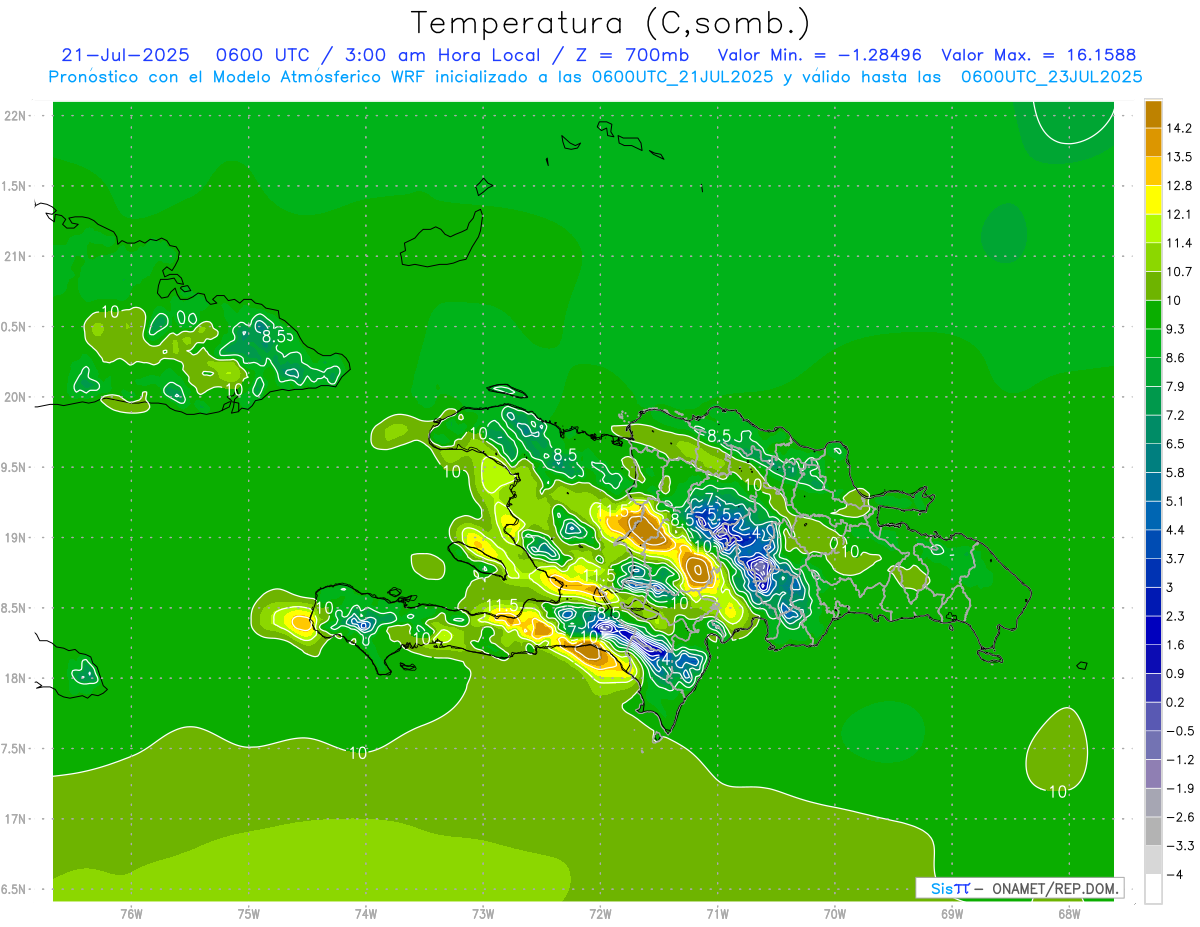This screenshot has height=927, width=1200.
Task: Click the orange swatch between 13.5 and 14.2
Action: [x=1153, y=142]
